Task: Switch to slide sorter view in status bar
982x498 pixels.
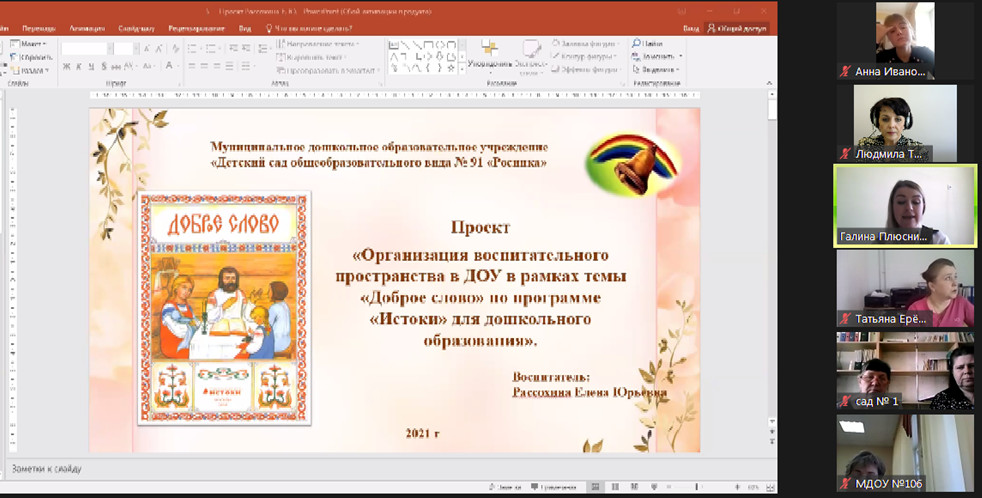Action: (x=613, y=487)
